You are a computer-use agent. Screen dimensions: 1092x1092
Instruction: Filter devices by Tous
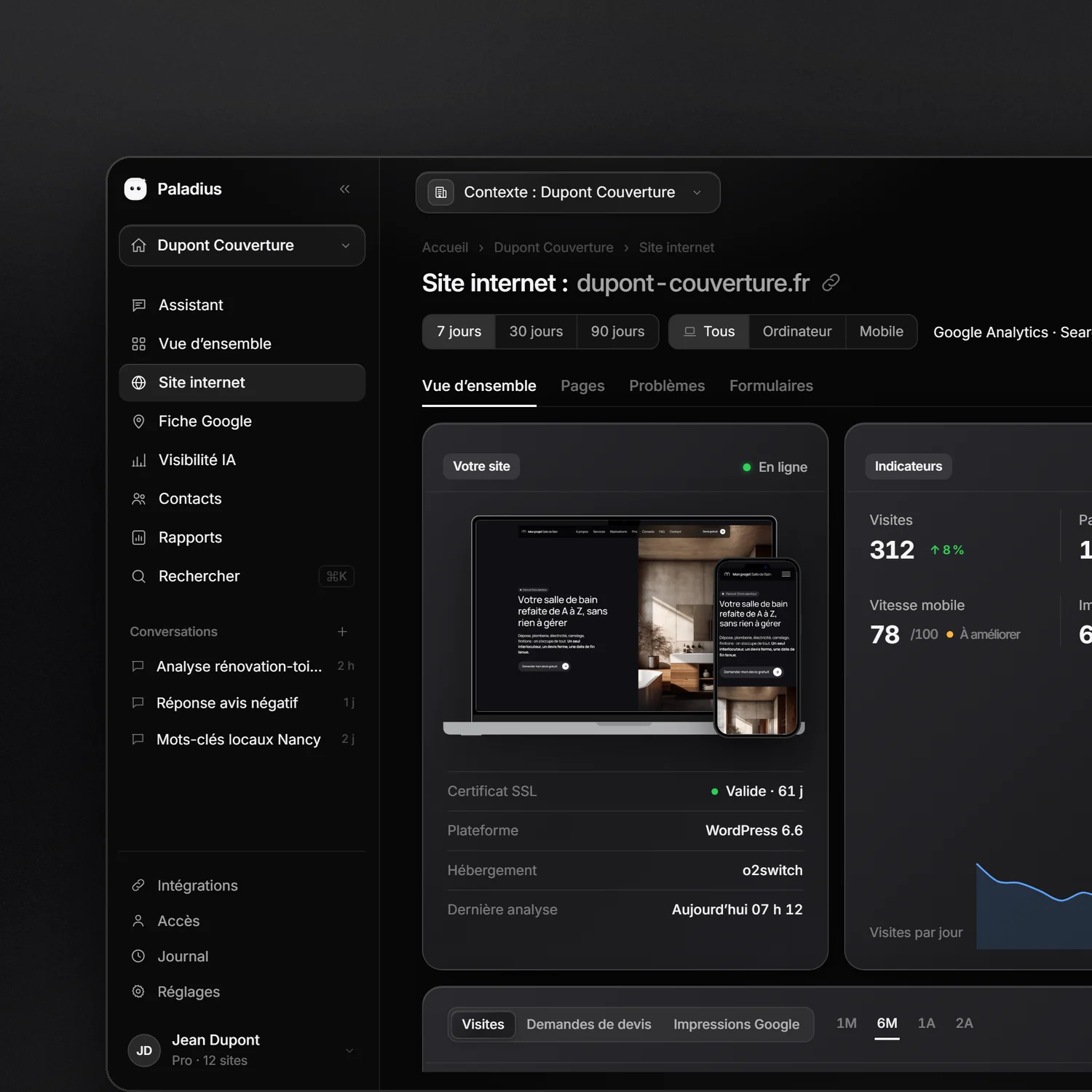coord(709,332)
